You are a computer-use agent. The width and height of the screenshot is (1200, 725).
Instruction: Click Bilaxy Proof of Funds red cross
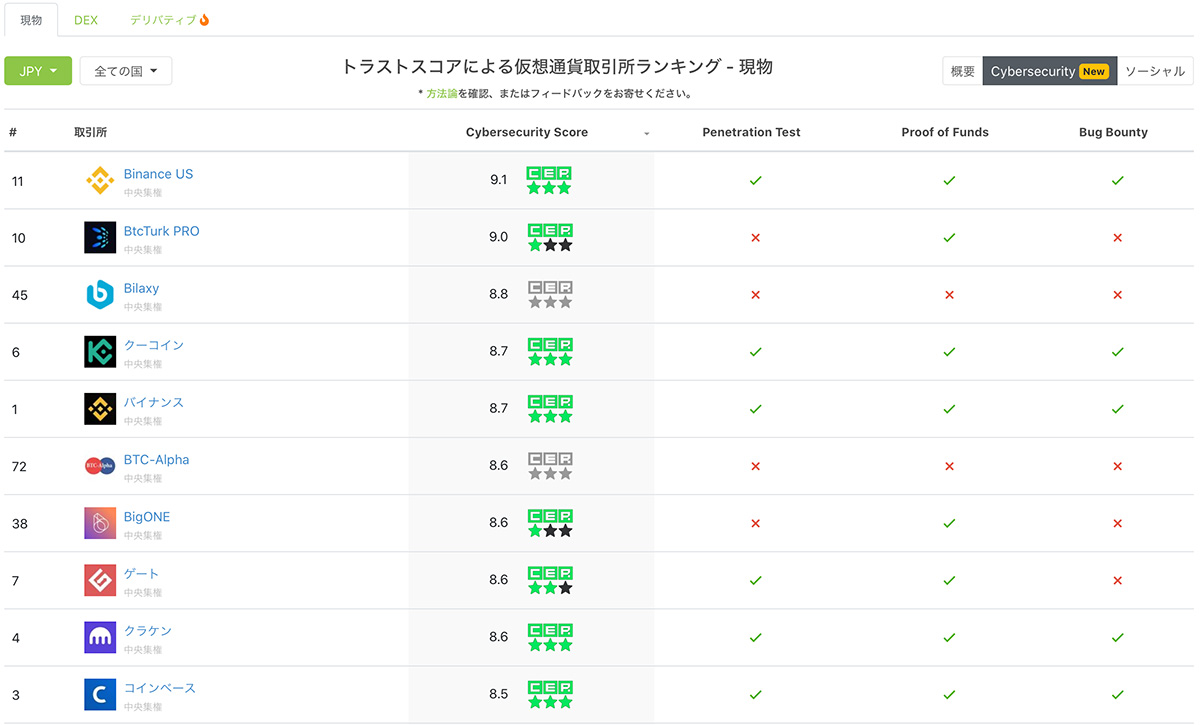(949, 295)
